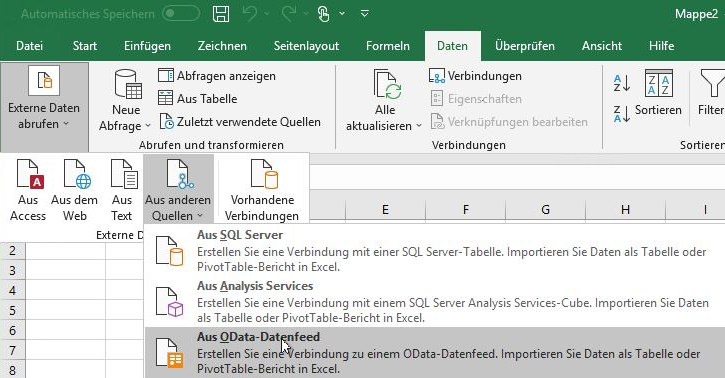Switch to the Formeln tab

pyautogui.click(x=387, y=46)
